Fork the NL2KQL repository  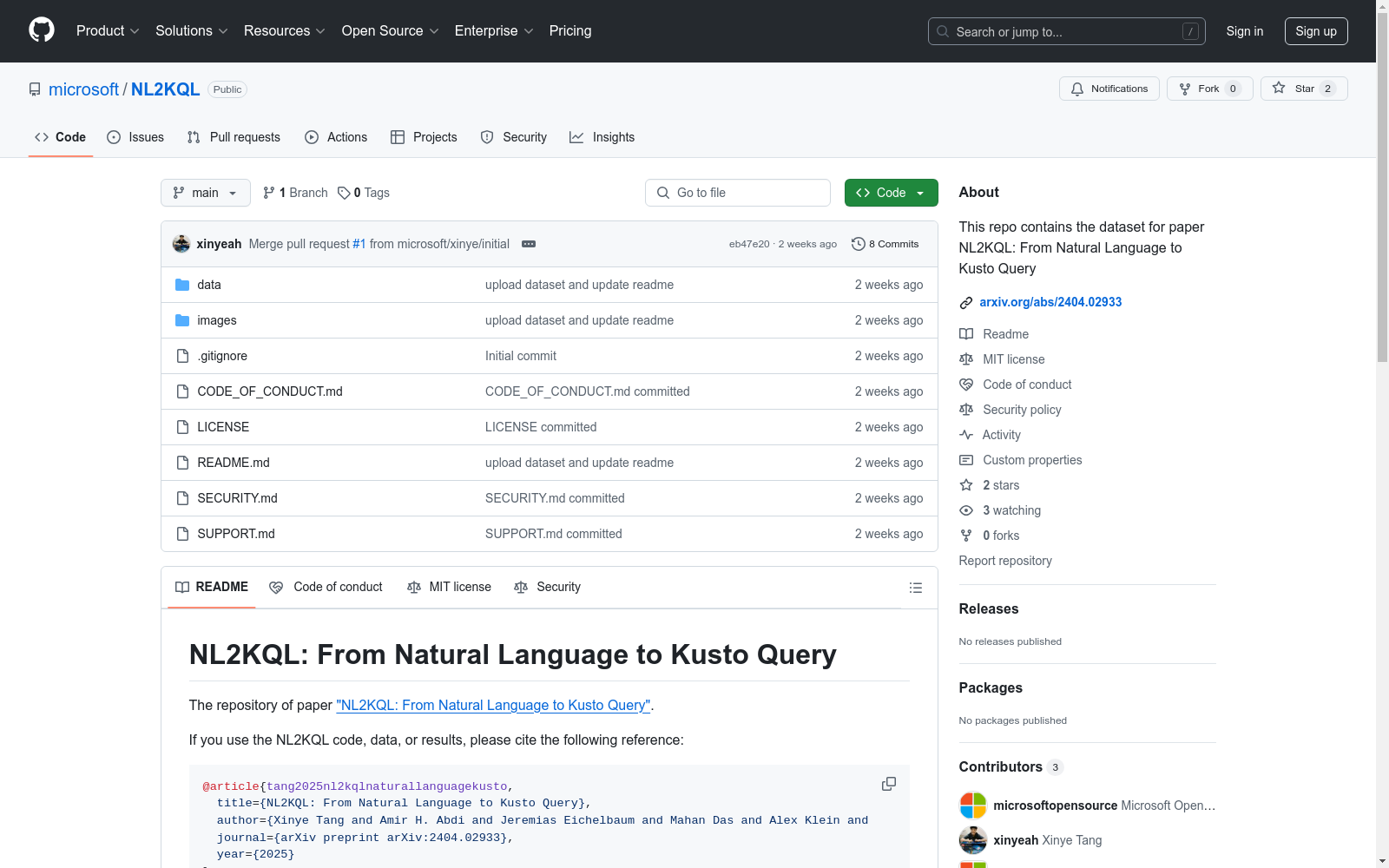pyautogui.click(x=1209, y=89)
